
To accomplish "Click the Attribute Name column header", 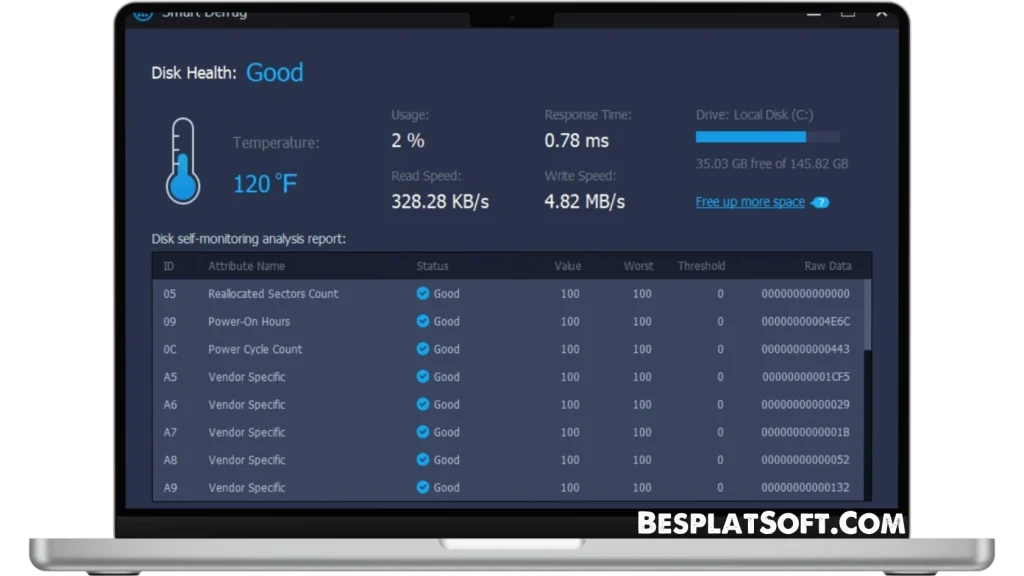I will click(246, 266).
